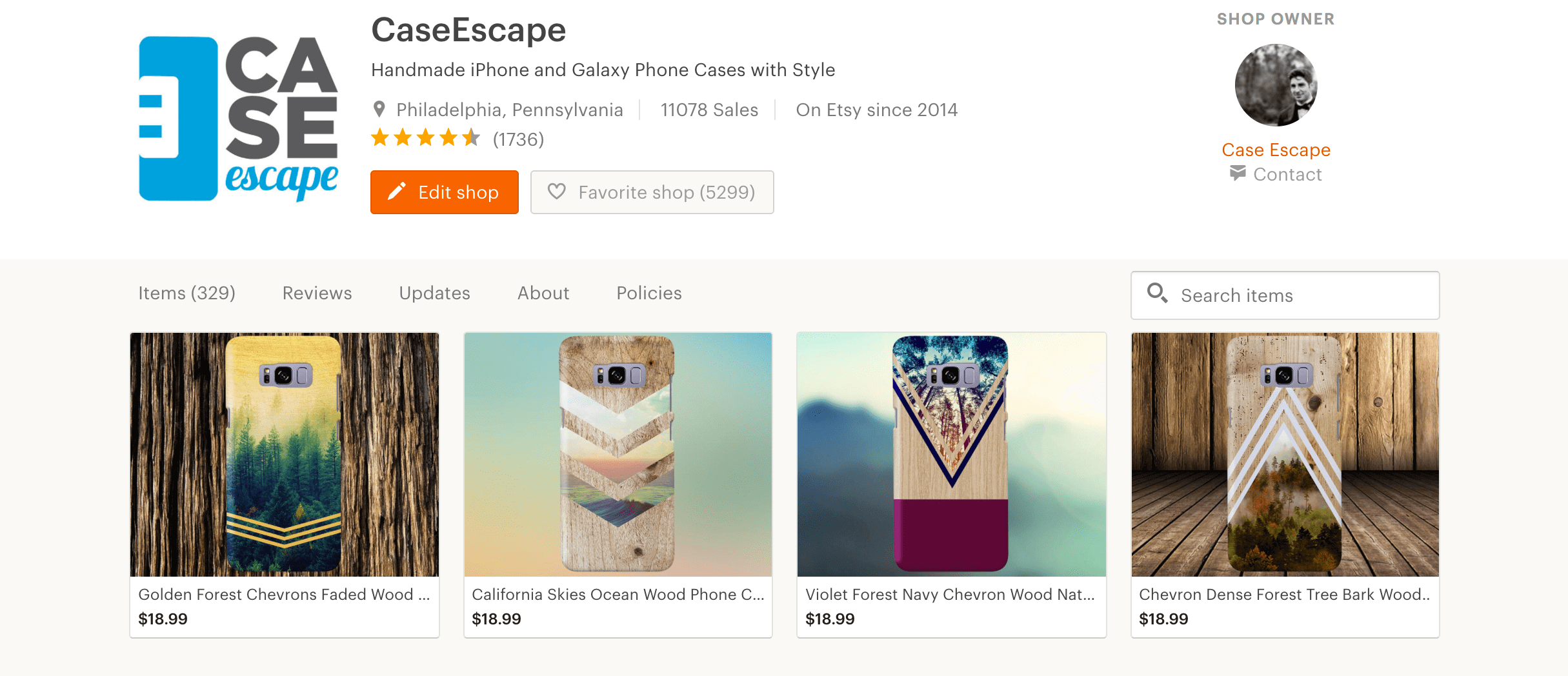Viewport: 1568px width, 676px height.
Task: Switch to the About tab
Action: [543, 293]
